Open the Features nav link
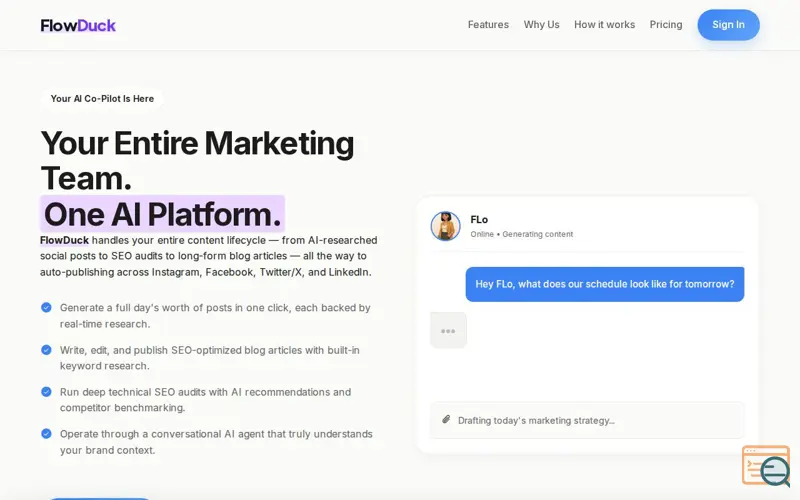This screenshot has height=500, width=800. [488, 24]
